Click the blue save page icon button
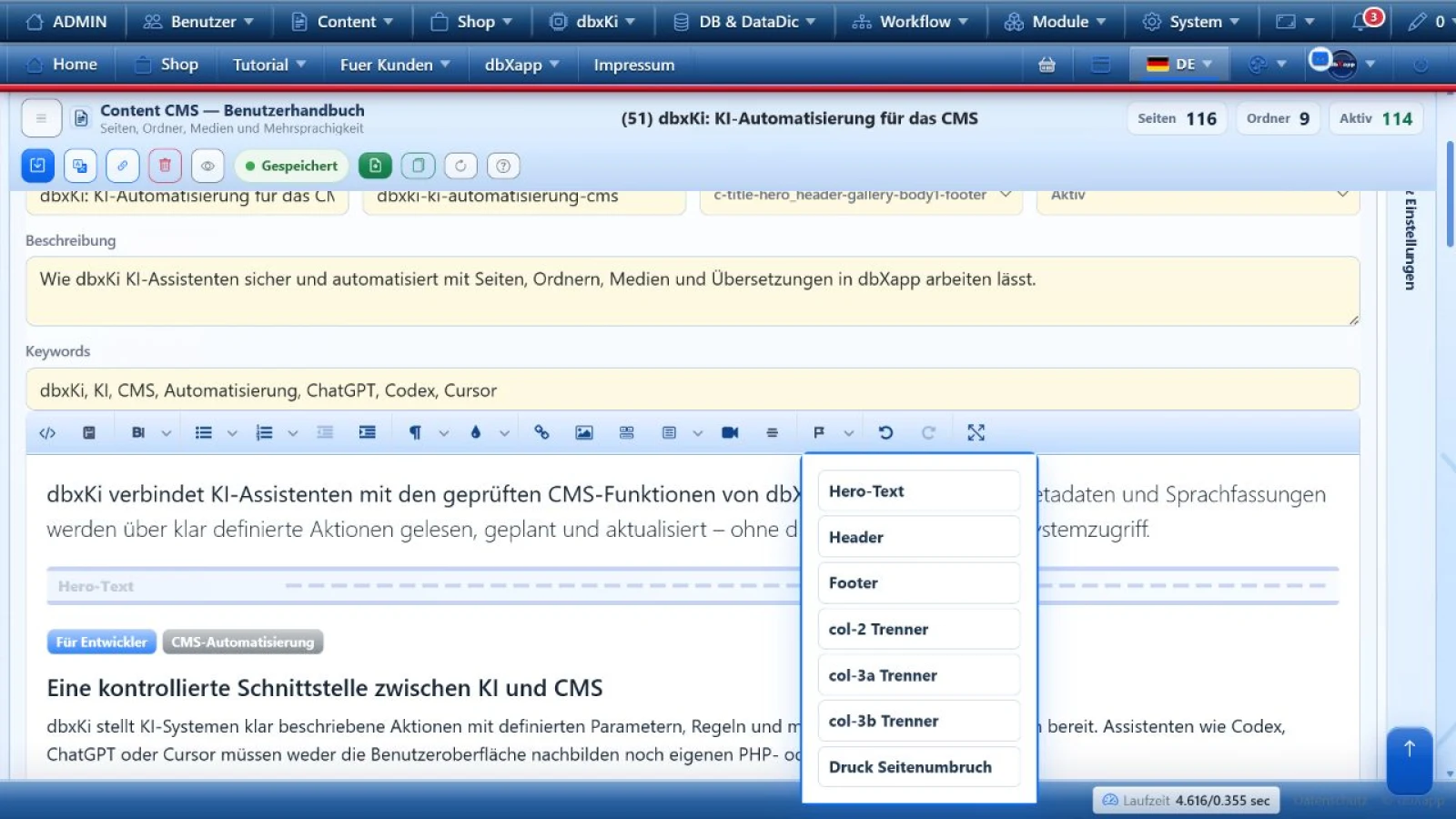This screenshot has width=1456, height=819. [37, 166]
